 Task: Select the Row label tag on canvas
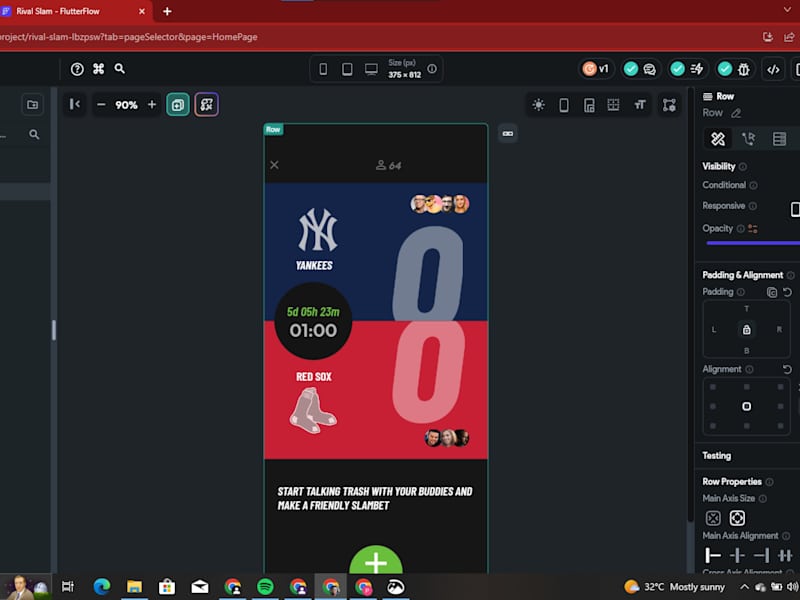click(273, 130)
